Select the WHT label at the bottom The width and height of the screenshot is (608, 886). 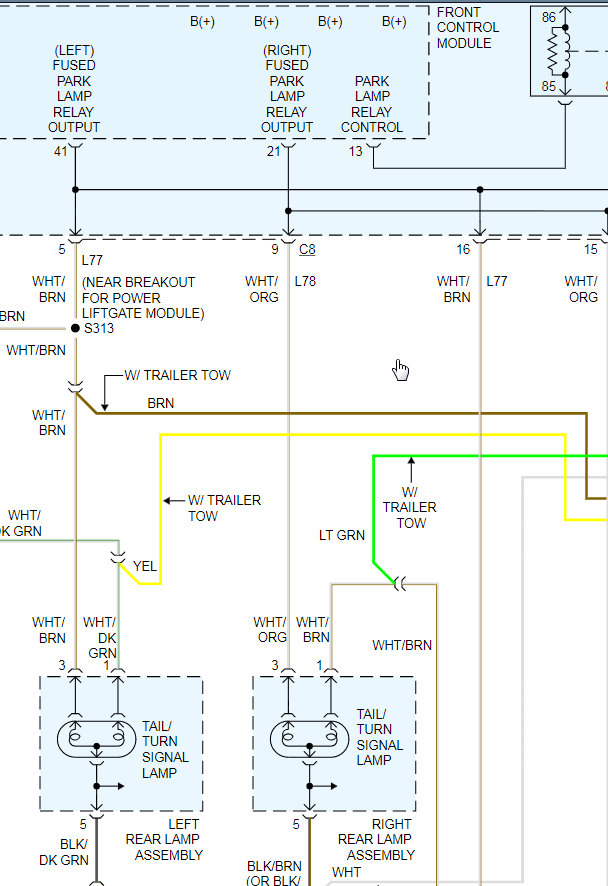[346, 872]
